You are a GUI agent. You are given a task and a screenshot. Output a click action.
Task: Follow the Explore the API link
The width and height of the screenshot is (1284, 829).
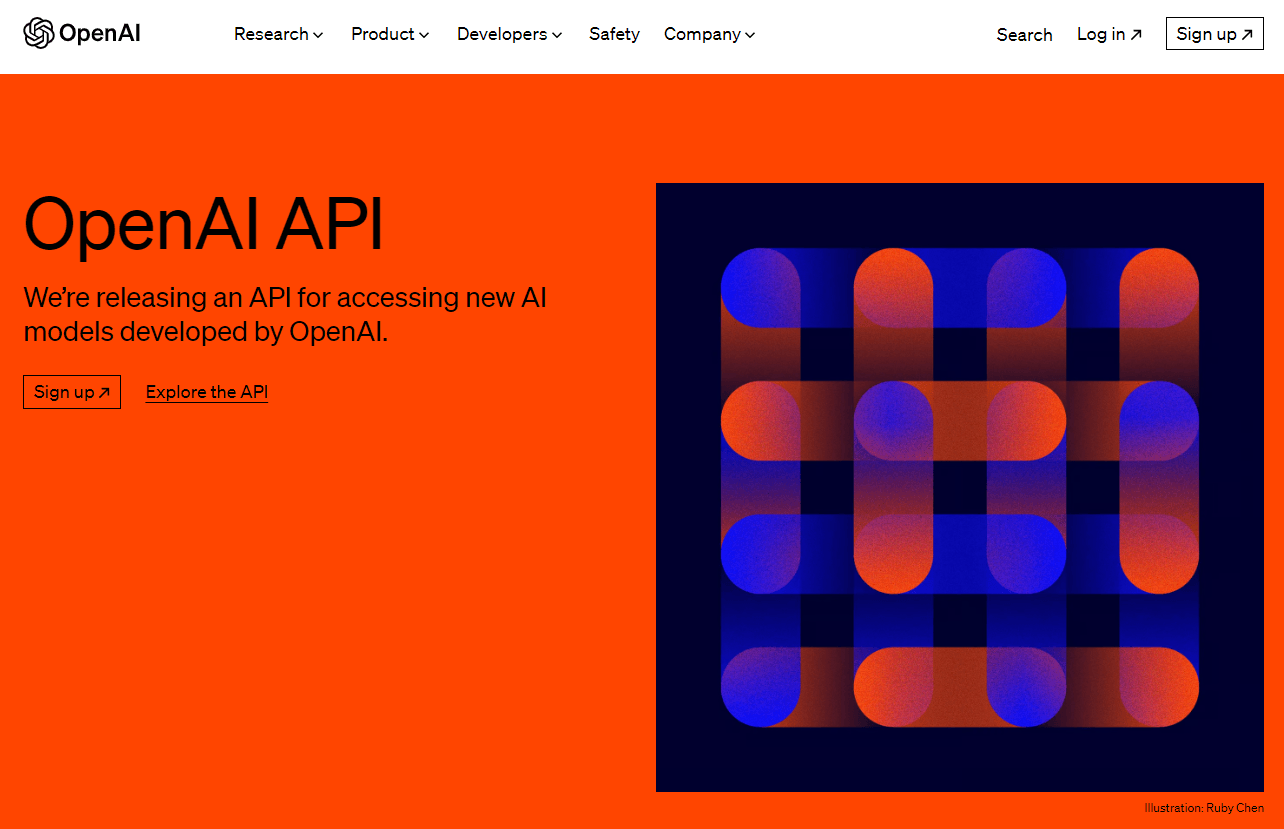[206, 392]
